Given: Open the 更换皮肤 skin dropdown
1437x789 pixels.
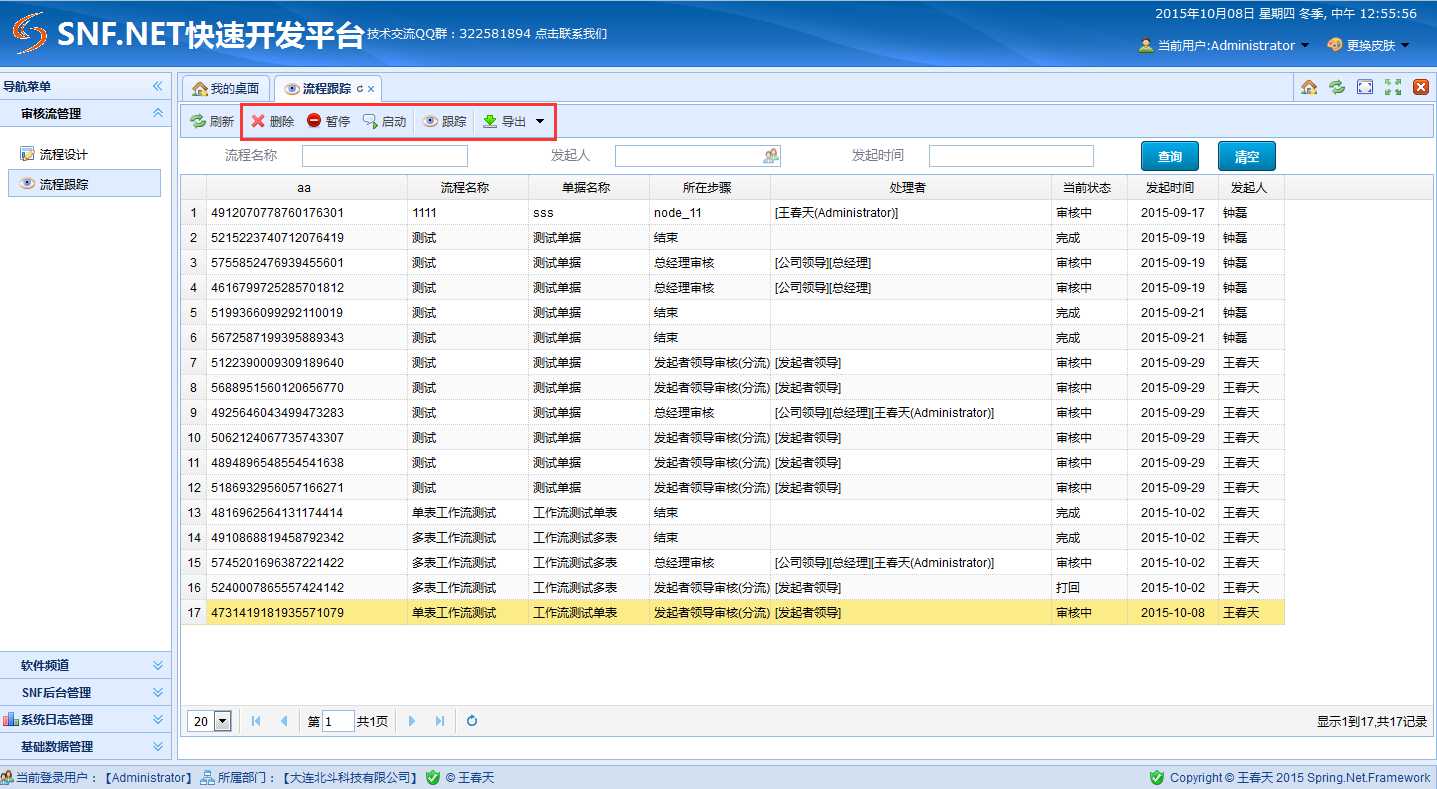Looking at the screenshot, I should point(1368,45).
